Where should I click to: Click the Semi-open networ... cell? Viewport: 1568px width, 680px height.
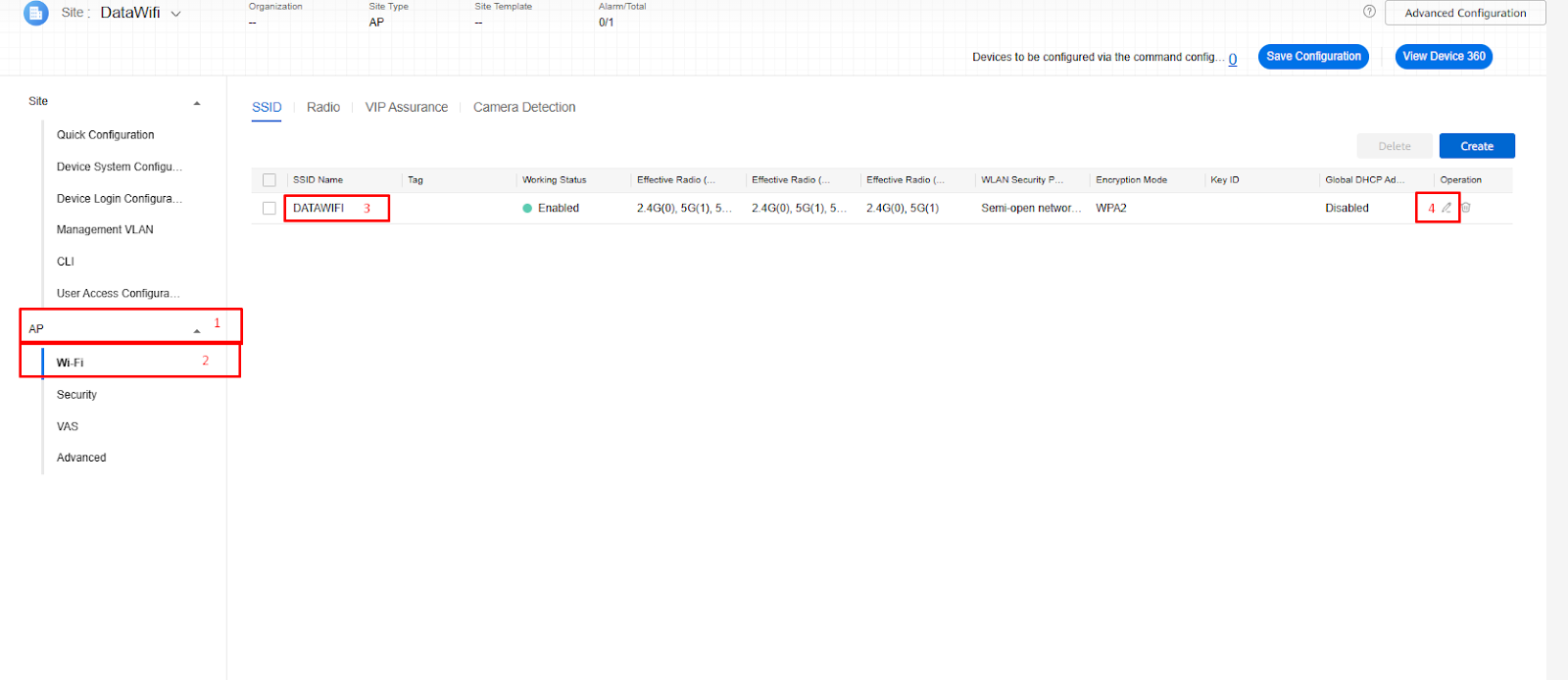click(1031, 208)
